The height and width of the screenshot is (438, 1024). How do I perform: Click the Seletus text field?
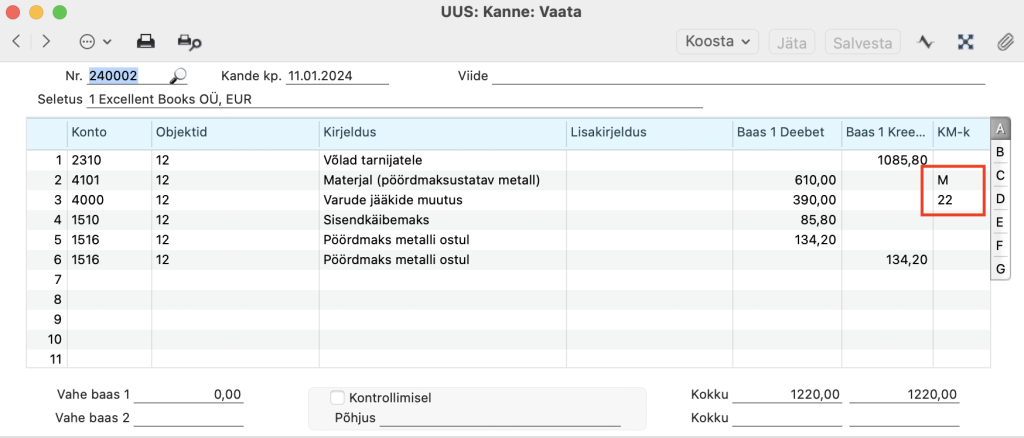[x=394, y=100]
